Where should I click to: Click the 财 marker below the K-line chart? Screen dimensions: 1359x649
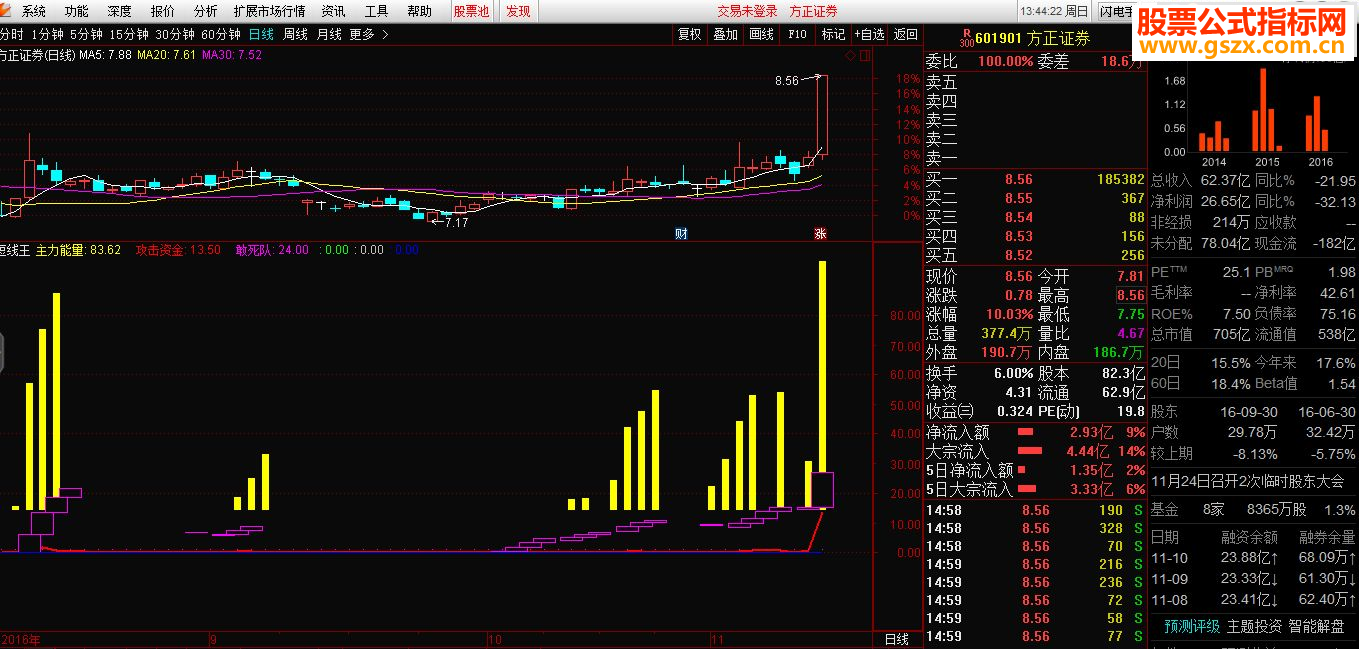pyautogui.click(x=681, y=234)
